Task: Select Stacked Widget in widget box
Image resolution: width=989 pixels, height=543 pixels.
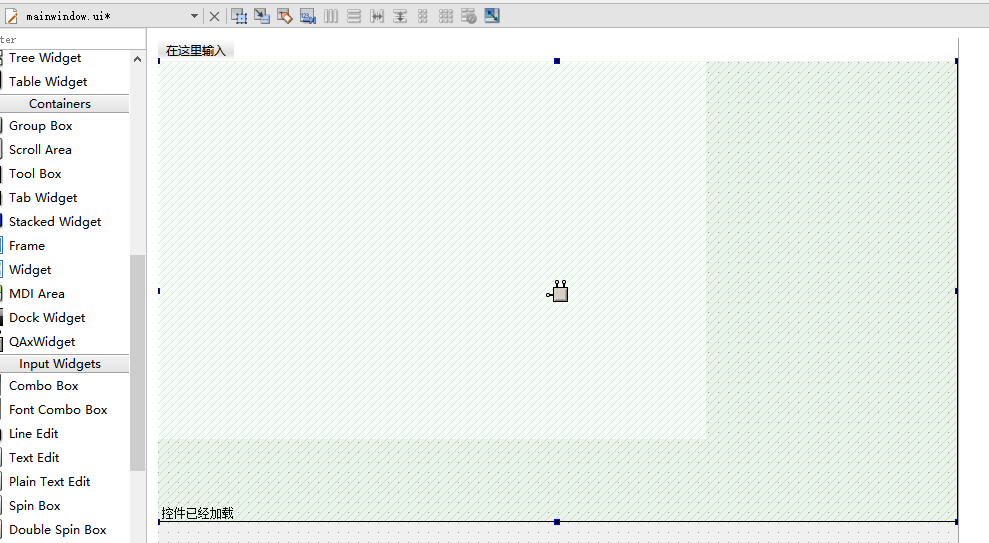Action: (x=55, y=222)
